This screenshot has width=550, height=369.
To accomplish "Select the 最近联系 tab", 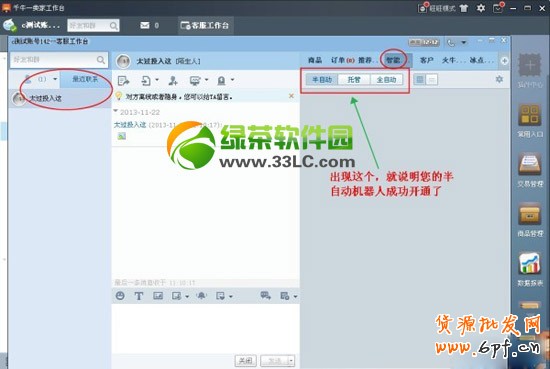I will 85,79.
